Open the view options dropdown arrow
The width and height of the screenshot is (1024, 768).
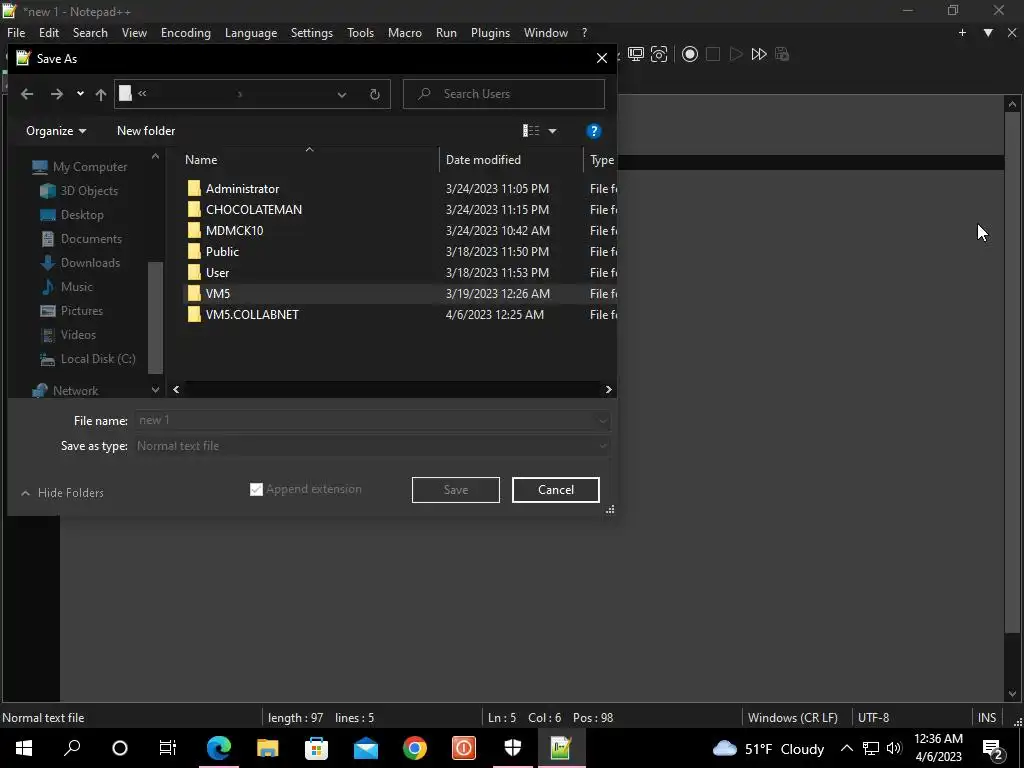[x=552, y=131]
